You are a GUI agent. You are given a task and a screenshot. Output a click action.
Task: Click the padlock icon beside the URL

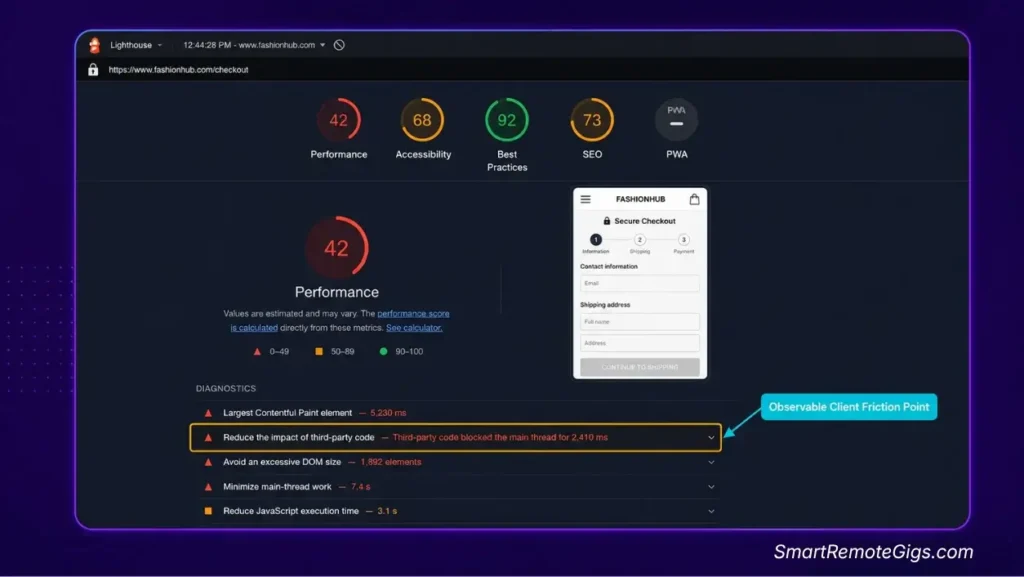click(x=93, y=69)
